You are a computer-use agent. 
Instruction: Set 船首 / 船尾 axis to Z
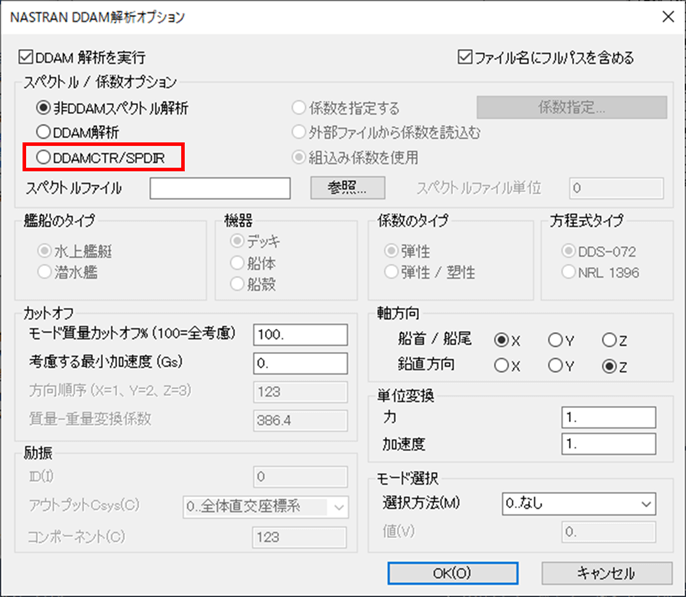coord(609,340)
